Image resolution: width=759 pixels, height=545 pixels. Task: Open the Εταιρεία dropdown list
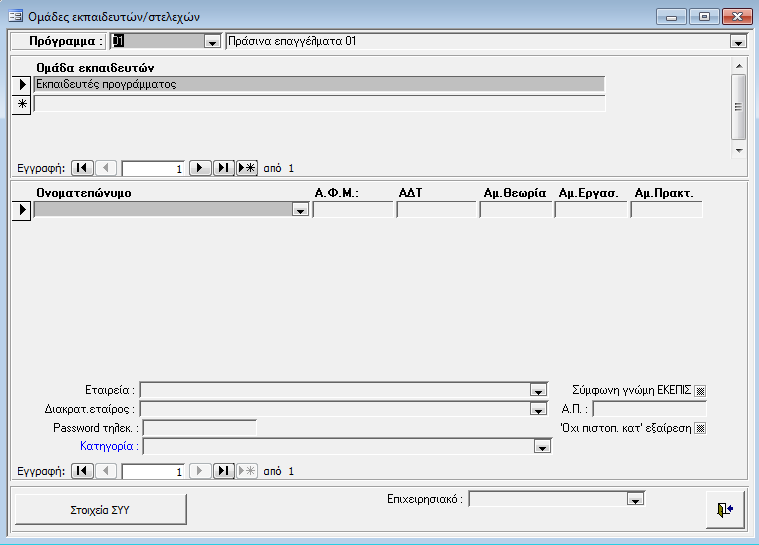click(x=538, y=390)
